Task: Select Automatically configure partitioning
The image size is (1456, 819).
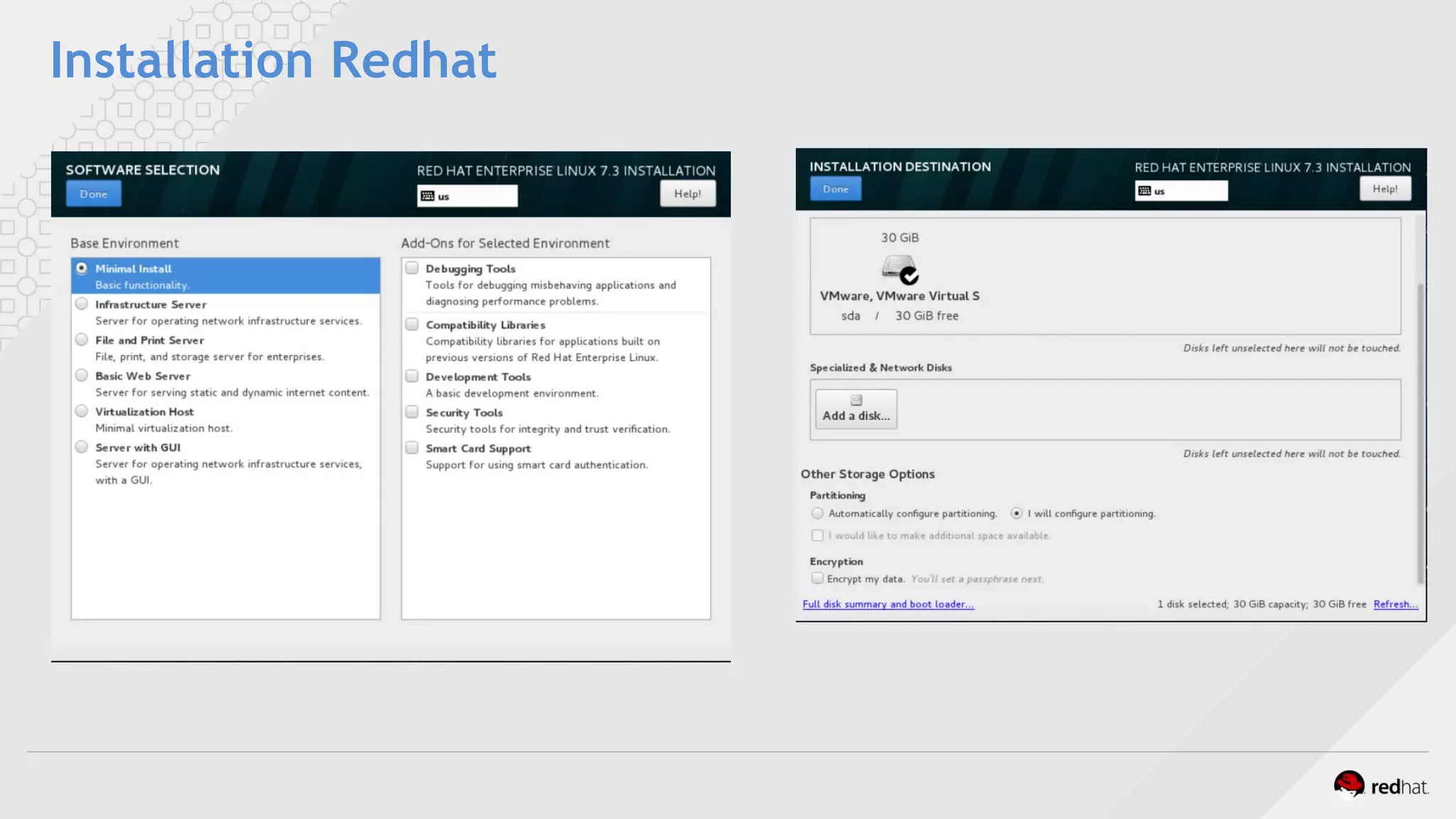Action: [x=818, y=513]
